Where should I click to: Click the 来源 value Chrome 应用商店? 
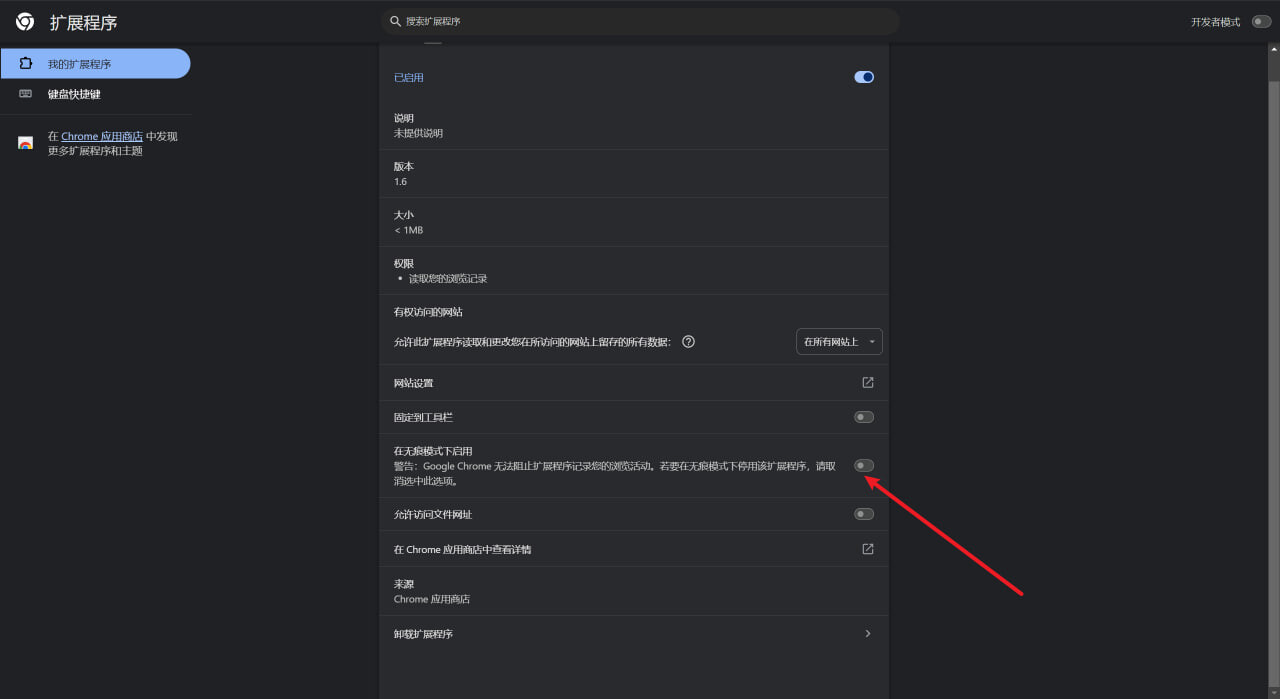pyautogui.click(x=432, y=599)
